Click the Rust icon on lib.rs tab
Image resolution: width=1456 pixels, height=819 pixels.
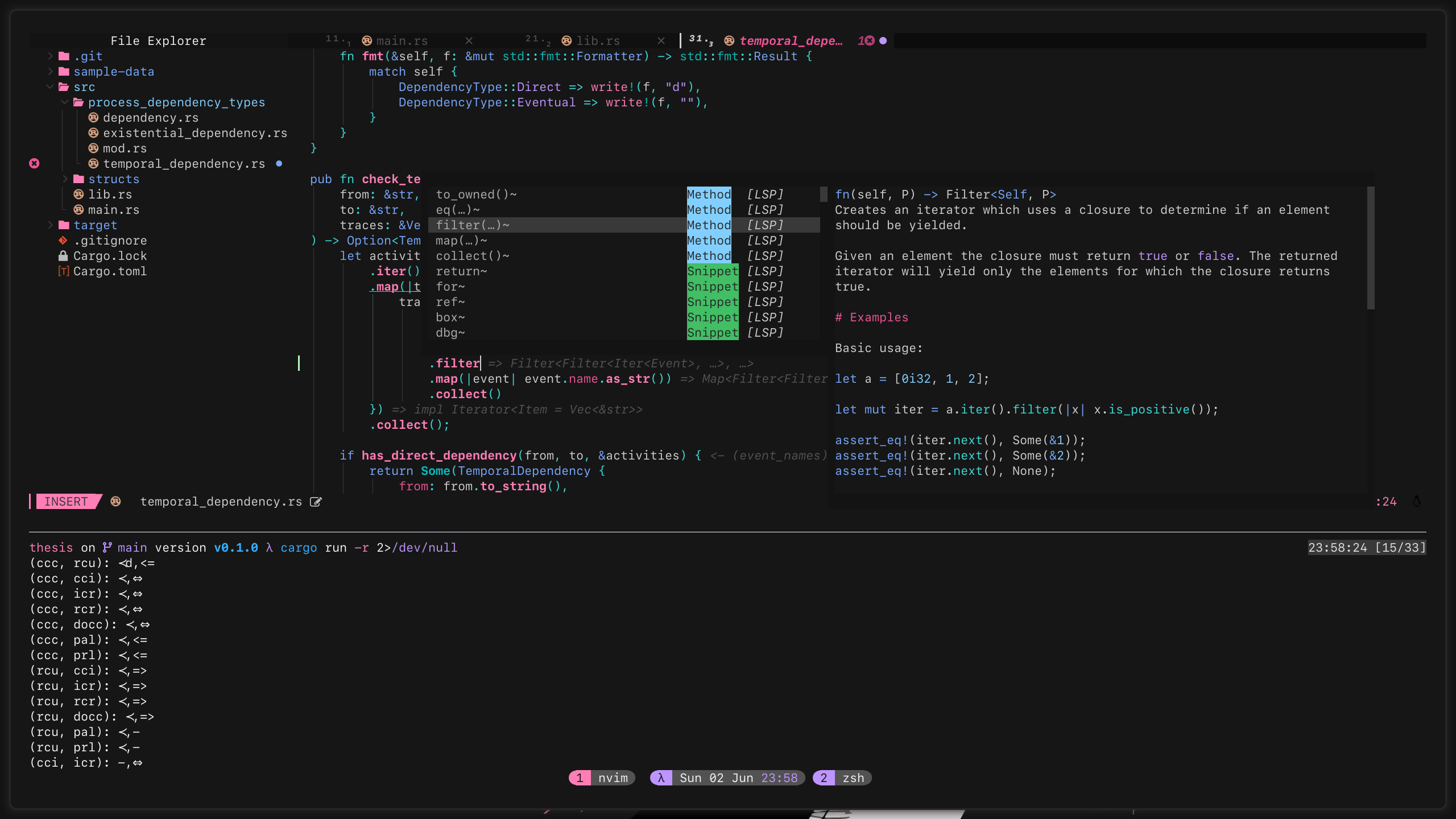566,41
